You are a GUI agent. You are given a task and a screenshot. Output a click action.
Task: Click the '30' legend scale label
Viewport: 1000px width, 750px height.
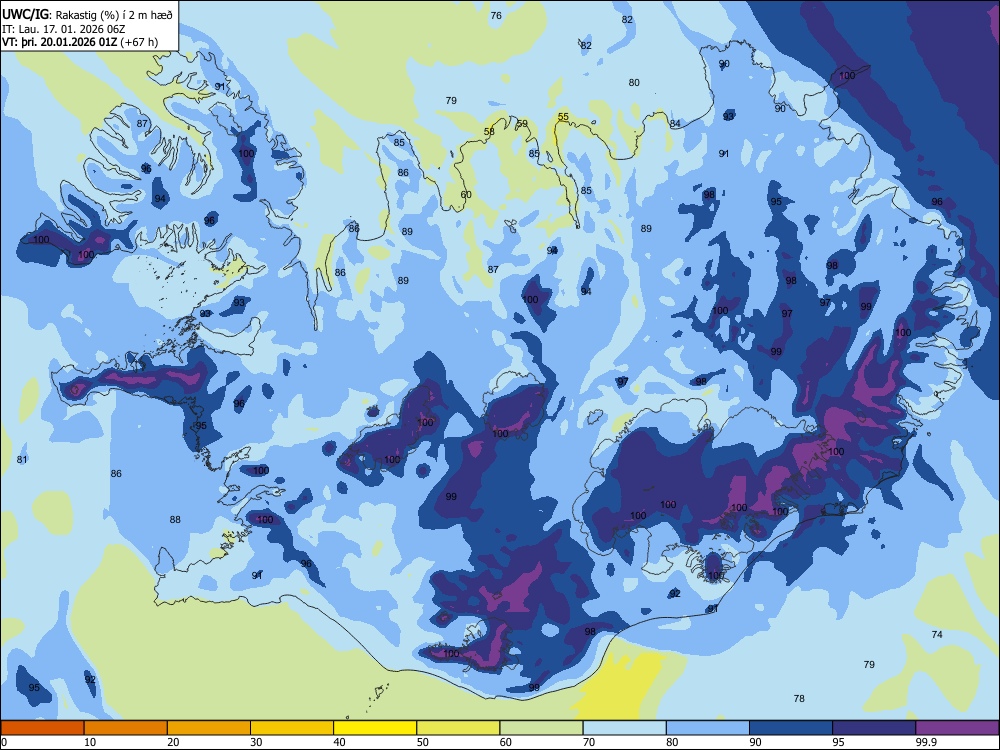(x=256, y=742)
